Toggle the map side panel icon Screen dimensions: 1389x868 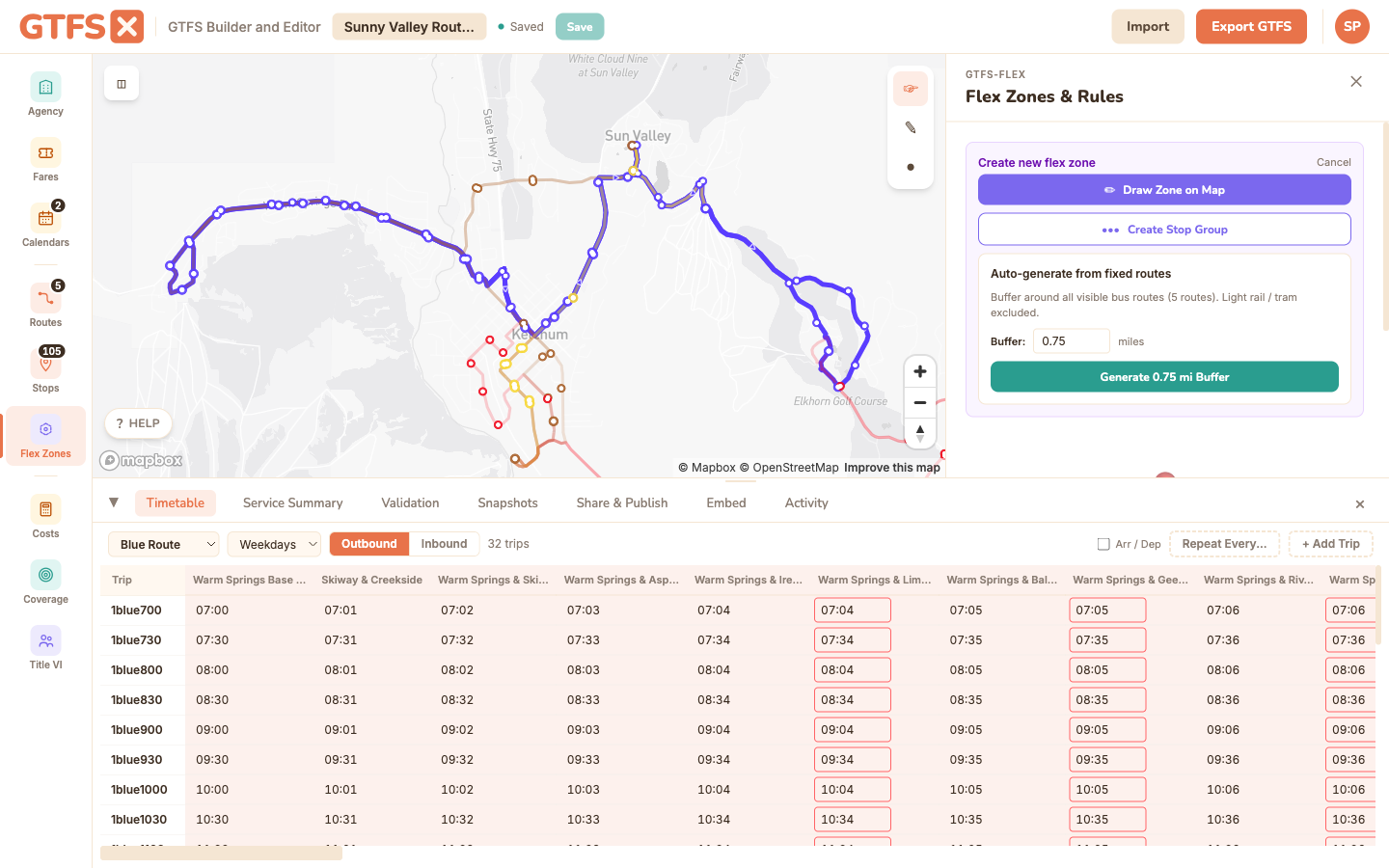pyautogui.click(x=122, y=84)
